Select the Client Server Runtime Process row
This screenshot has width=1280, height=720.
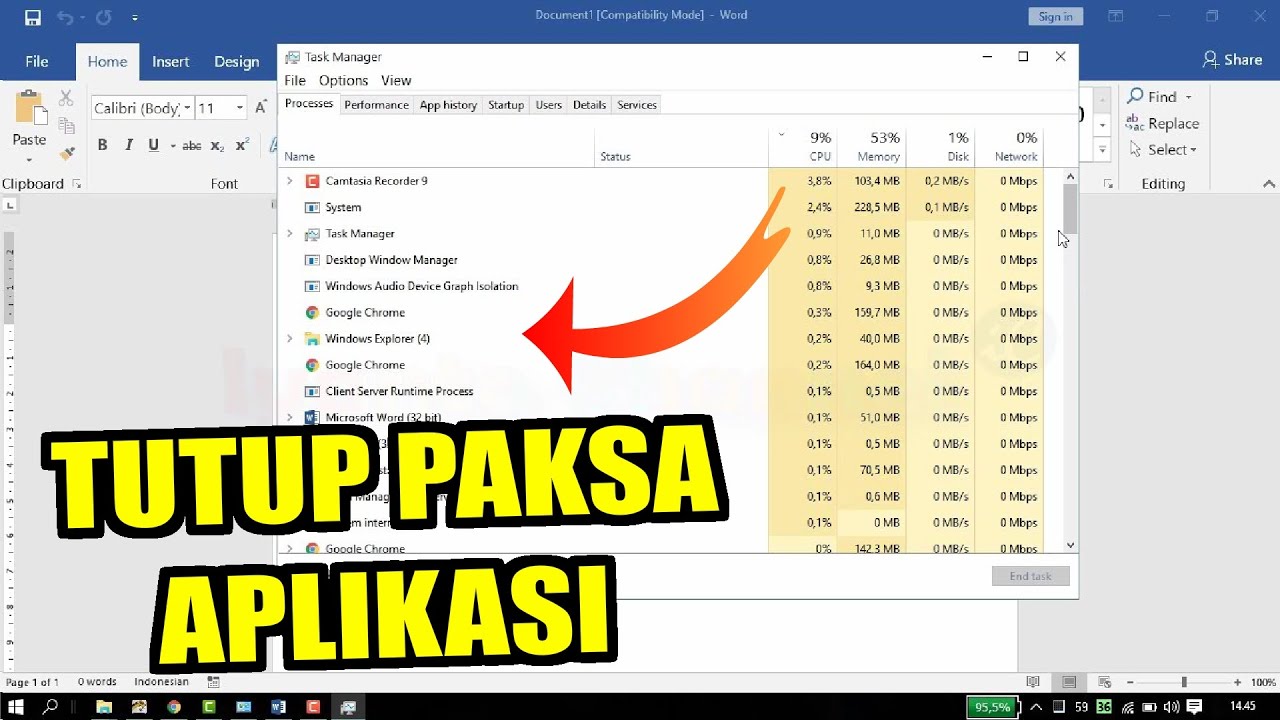pos(662,391)
